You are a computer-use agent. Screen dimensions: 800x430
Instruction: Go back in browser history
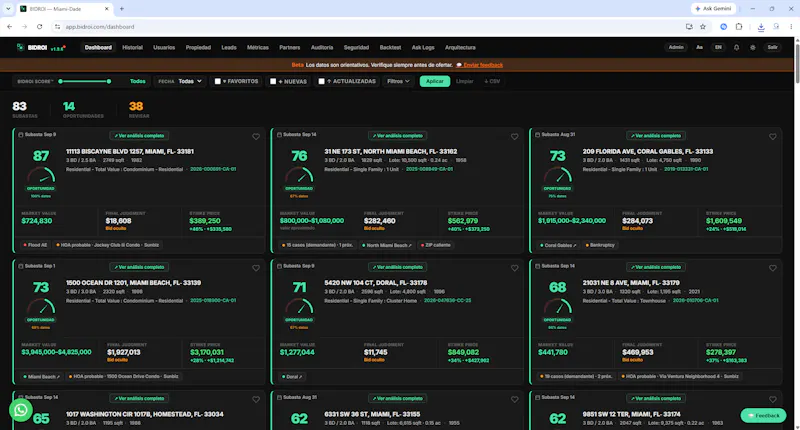(x=10, y=27)
